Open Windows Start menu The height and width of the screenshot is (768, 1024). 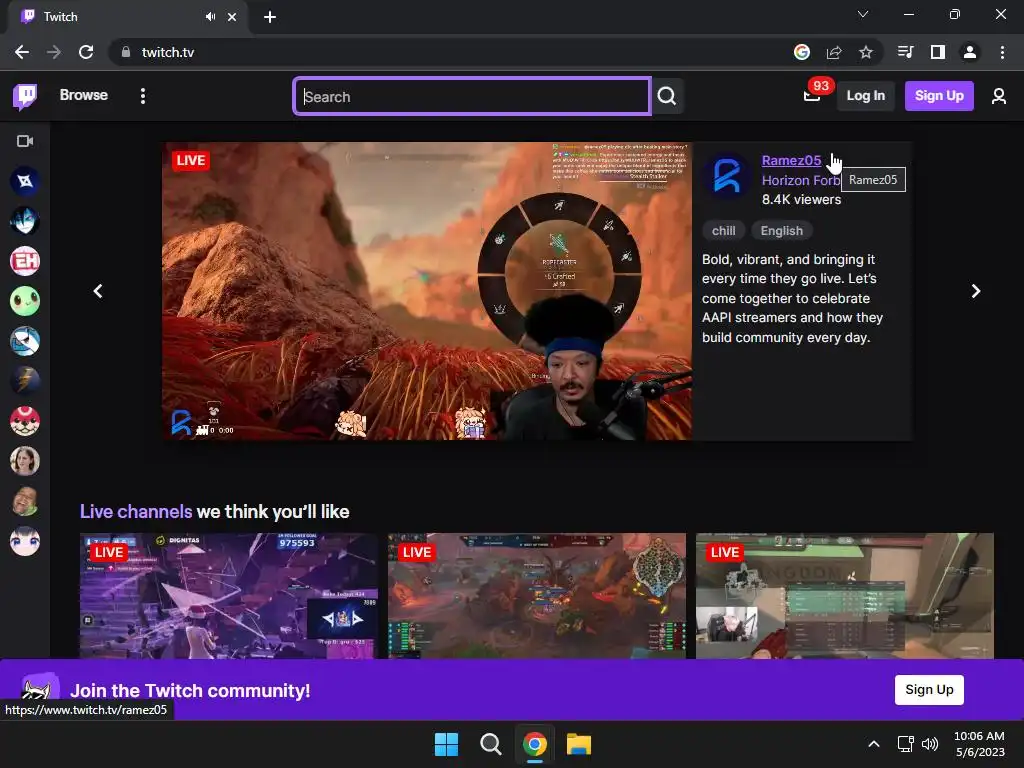446,744
